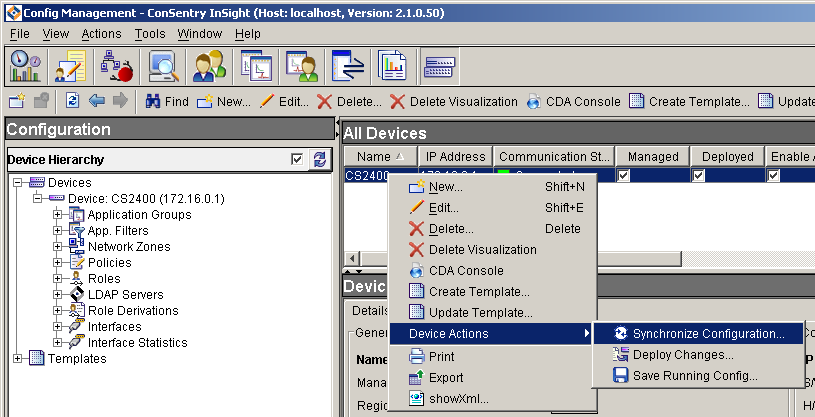Expand Interface Statistics node
The width and height of the screenshot is (815, 417).
[57, 343]
